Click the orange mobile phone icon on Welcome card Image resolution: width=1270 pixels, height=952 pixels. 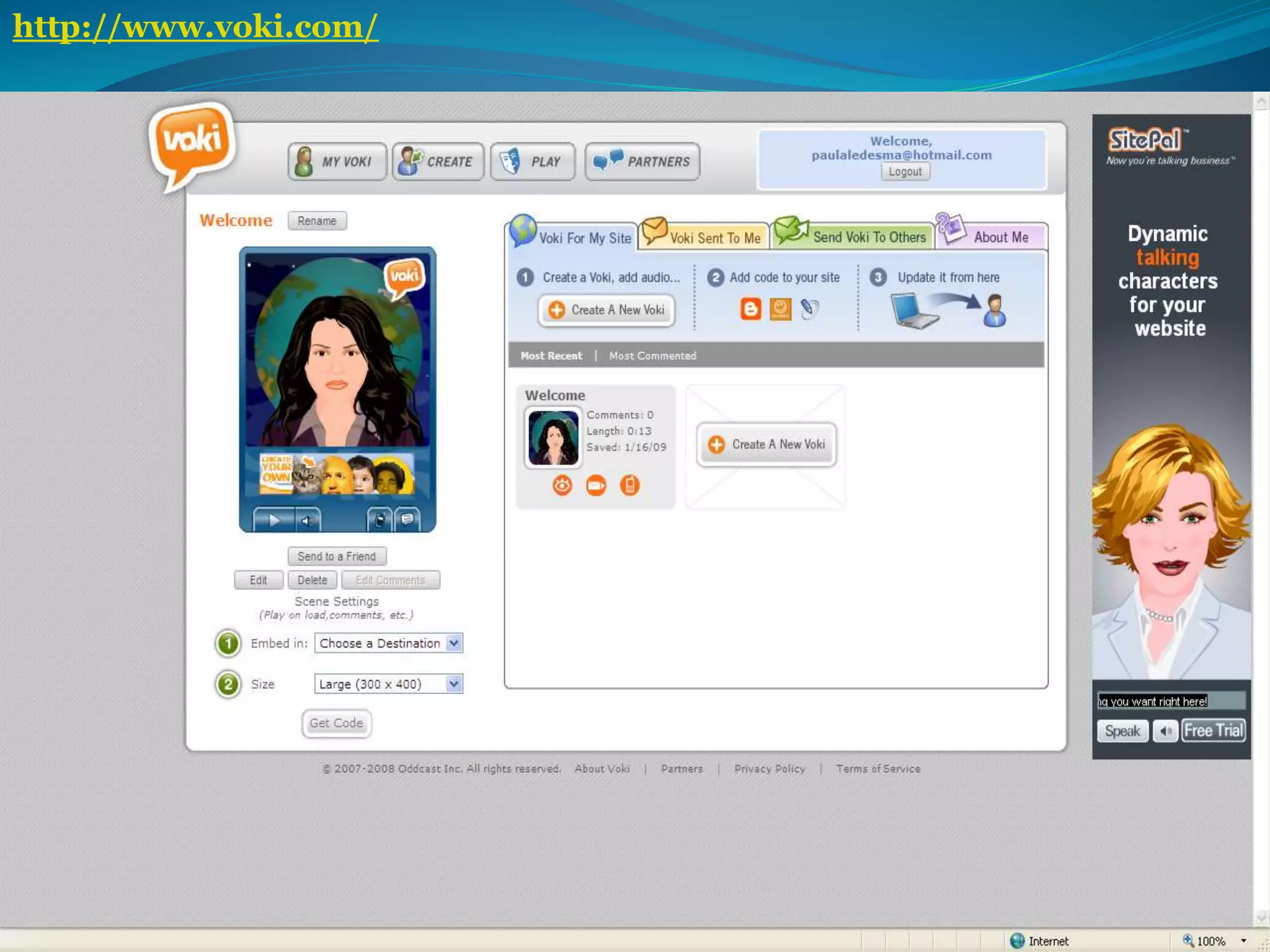click(x=629, y=485)
